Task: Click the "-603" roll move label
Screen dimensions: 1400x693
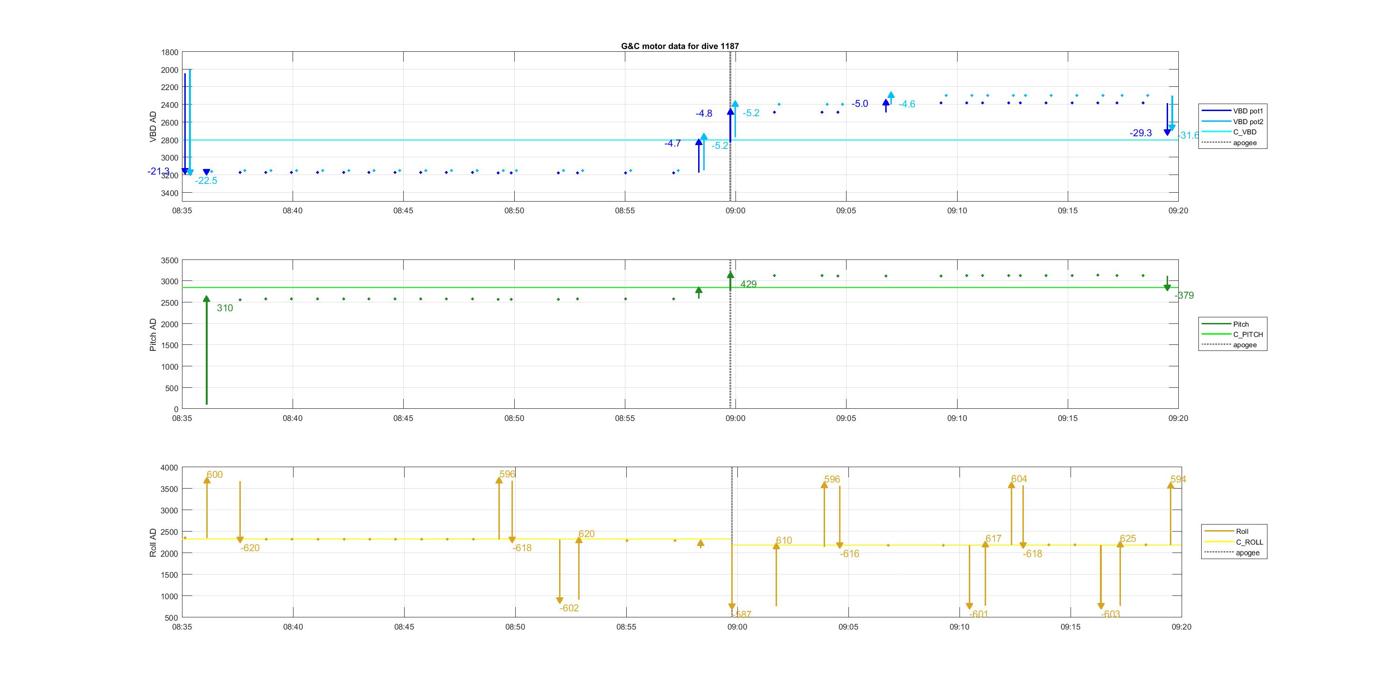Action: tap(1110, 615)
